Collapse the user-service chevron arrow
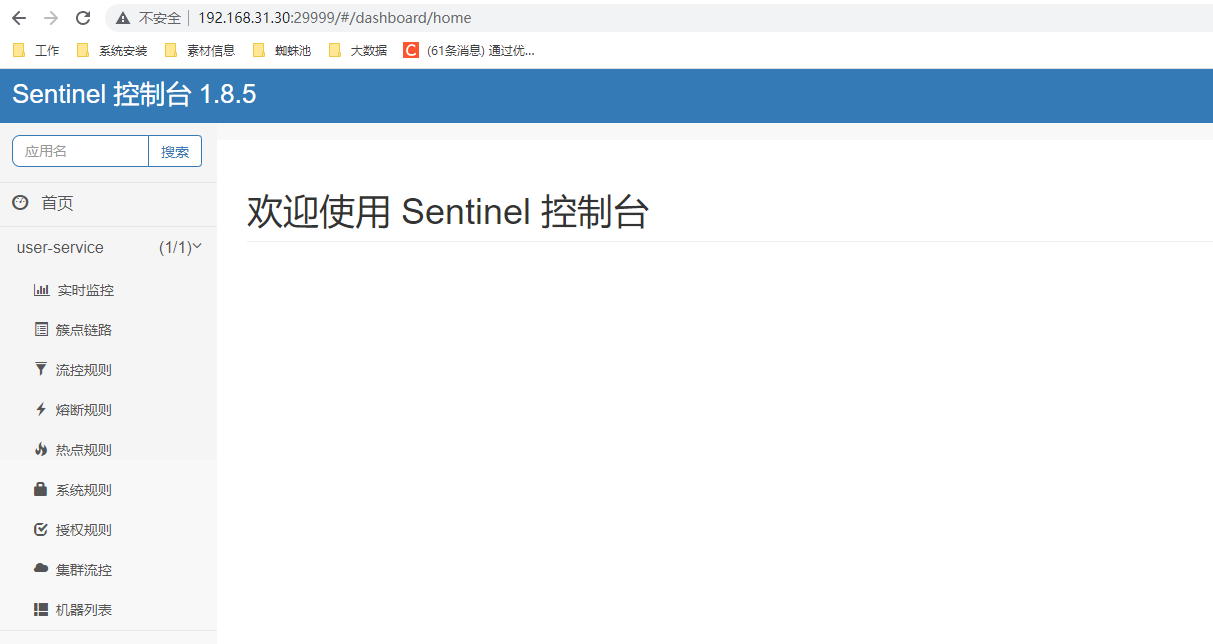The height and width of the screenshot is (644, 1213). (x=197, y=246)
